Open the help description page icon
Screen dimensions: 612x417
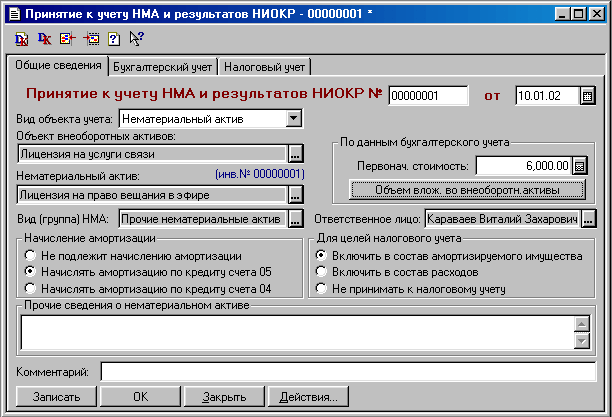[114, 39]
